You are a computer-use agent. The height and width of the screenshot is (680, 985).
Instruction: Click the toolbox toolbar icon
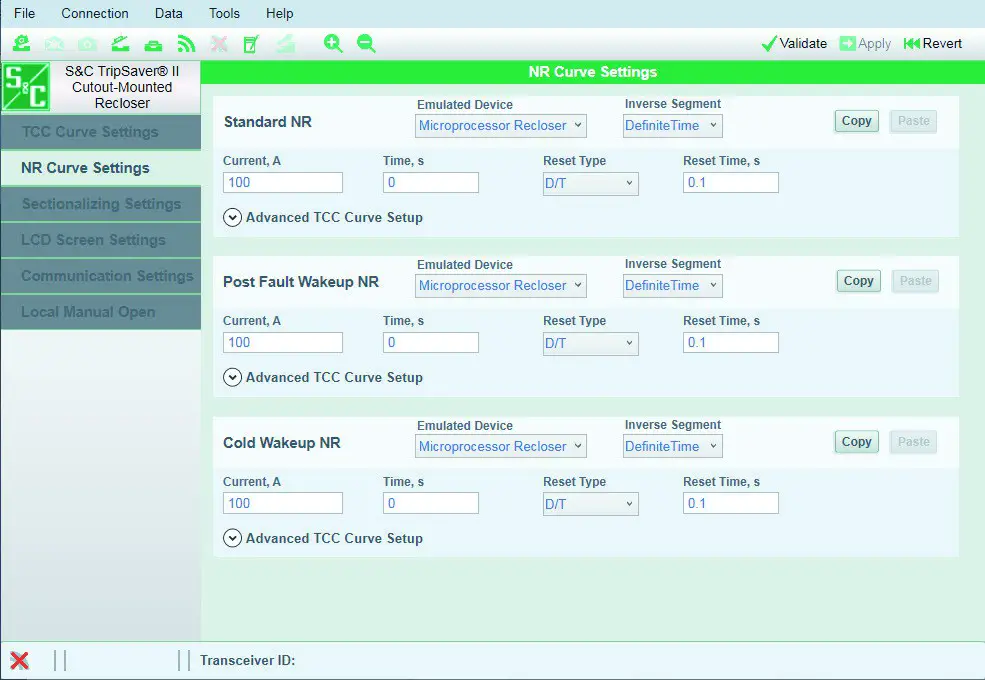(153, 45)
